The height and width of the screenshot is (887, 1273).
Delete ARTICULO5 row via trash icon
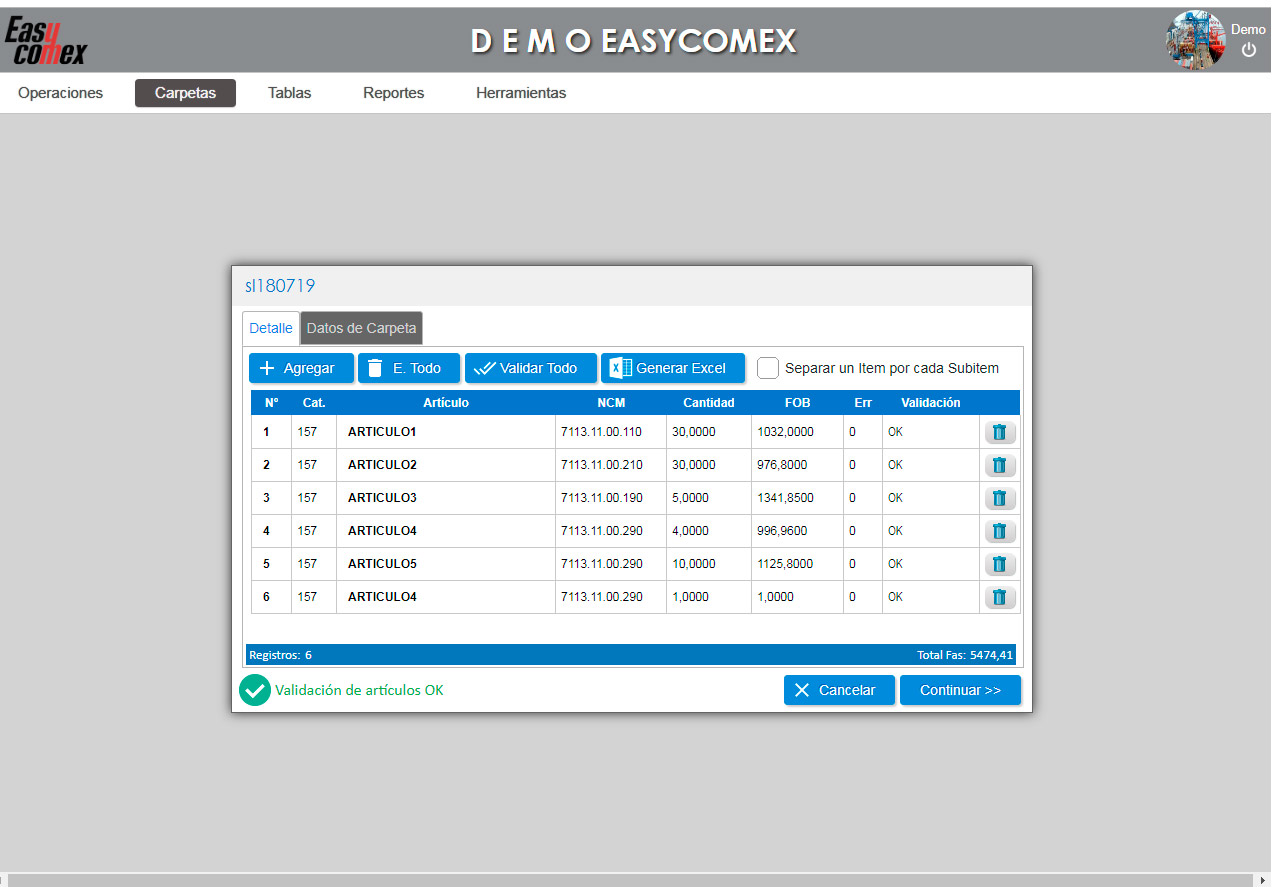(1000, 564)
